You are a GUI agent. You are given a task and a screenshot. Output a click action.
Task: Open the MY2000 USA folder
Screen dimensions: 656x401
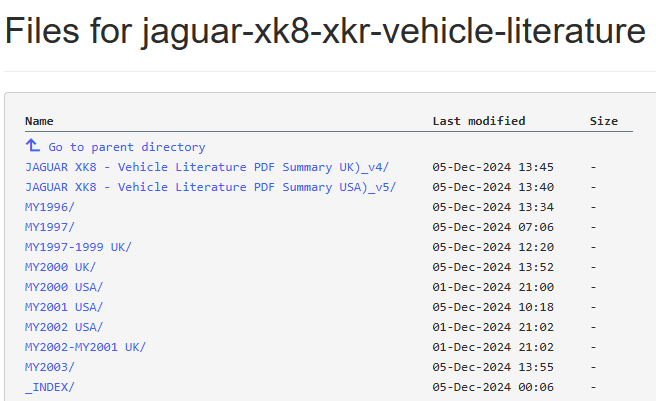point(64,287)
